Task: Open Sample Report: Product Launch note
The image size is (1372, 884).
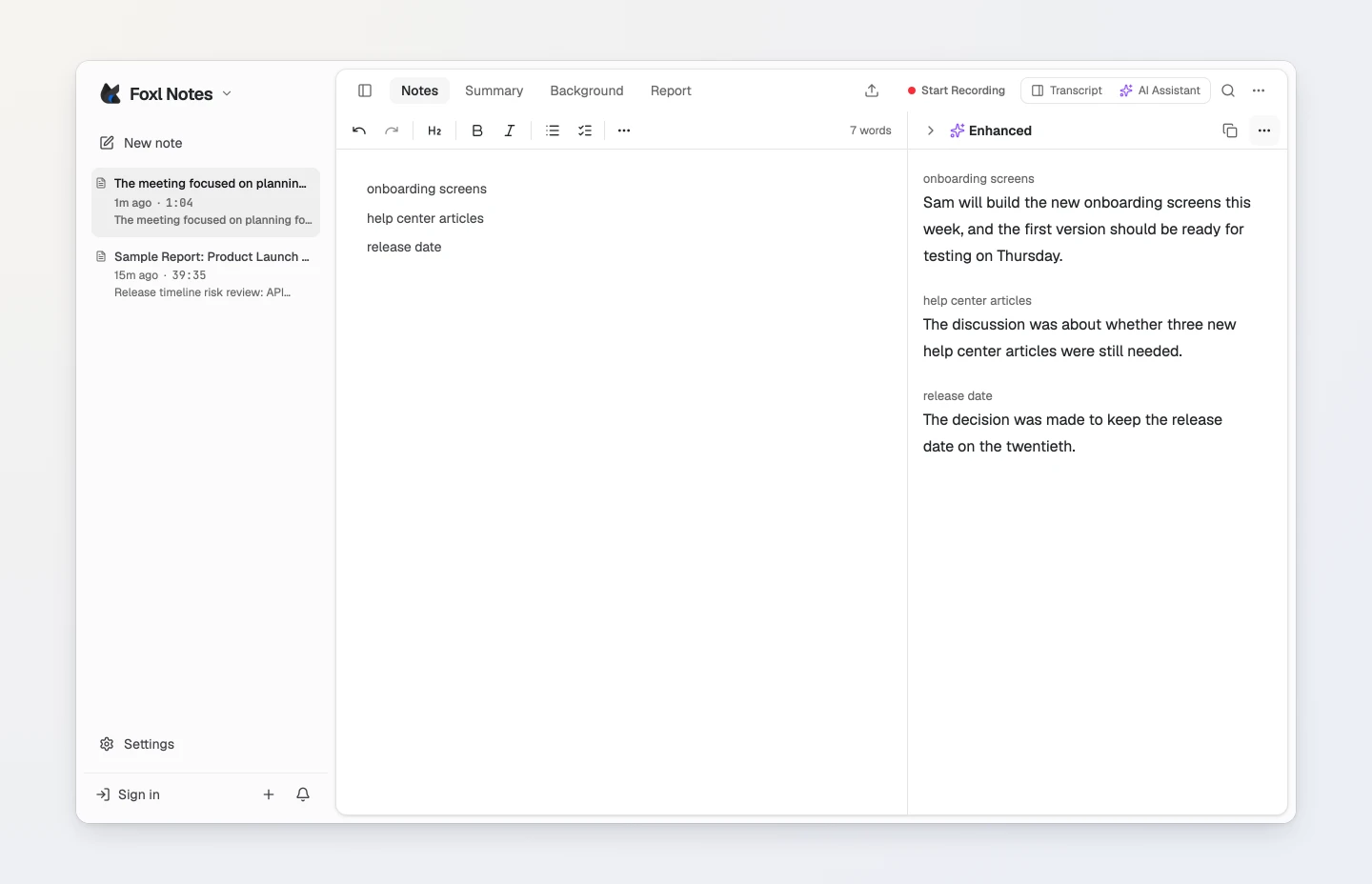Action: pos(206,274)
